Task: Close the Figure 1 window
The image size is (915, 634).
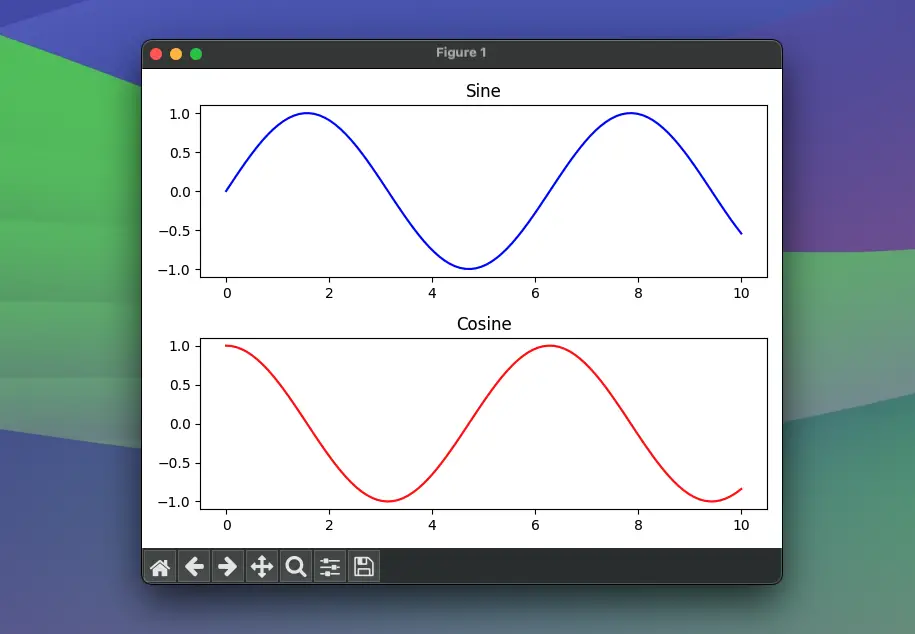Action: [156, 54]
